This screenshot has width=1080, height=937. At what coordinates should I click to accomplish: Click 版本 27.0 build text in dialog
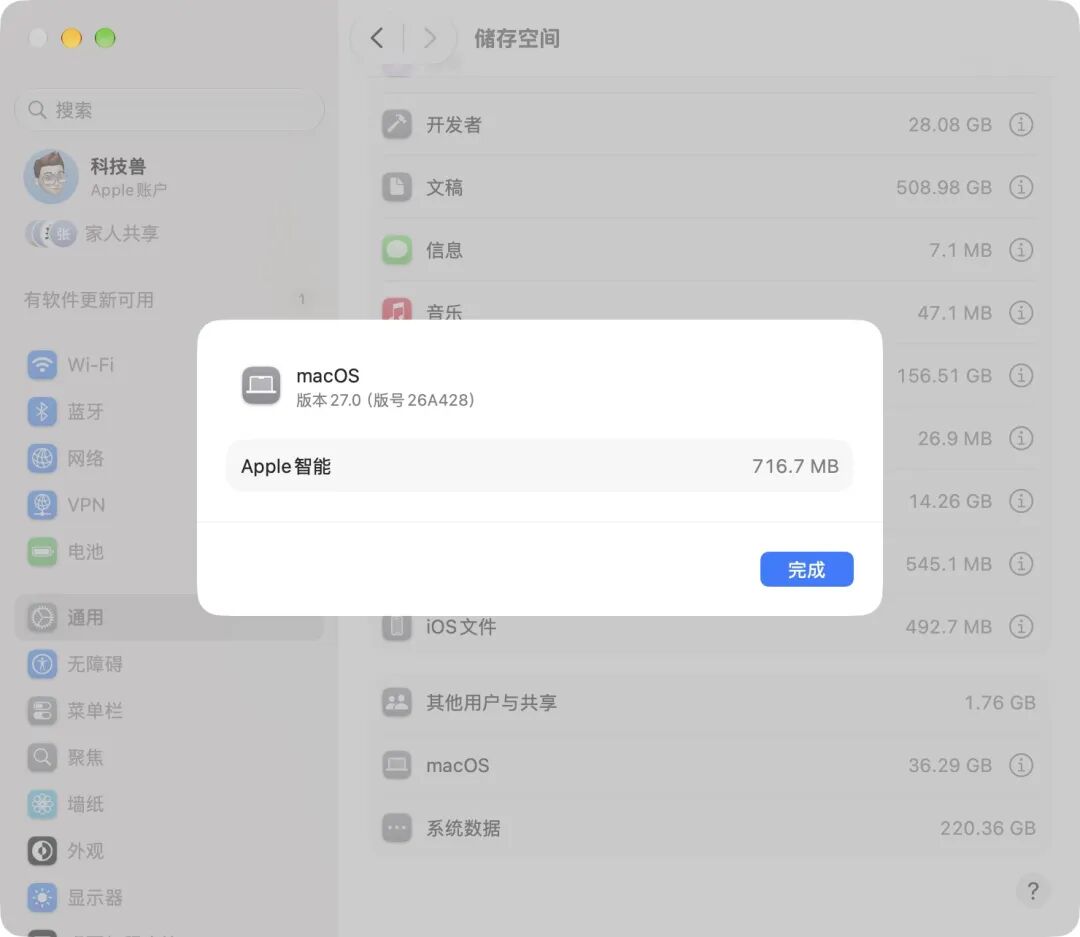386,400
